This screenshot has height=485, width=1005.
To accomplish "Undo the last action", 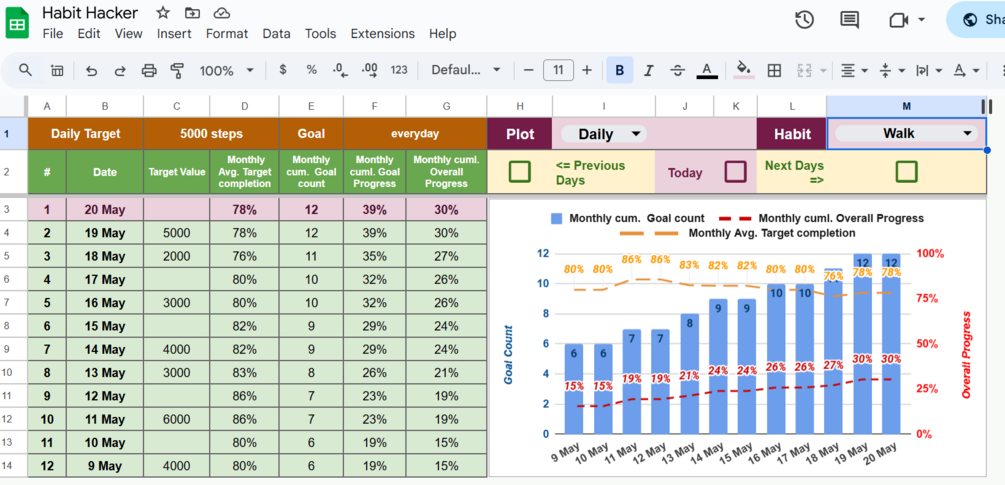I will click(91, 70).
